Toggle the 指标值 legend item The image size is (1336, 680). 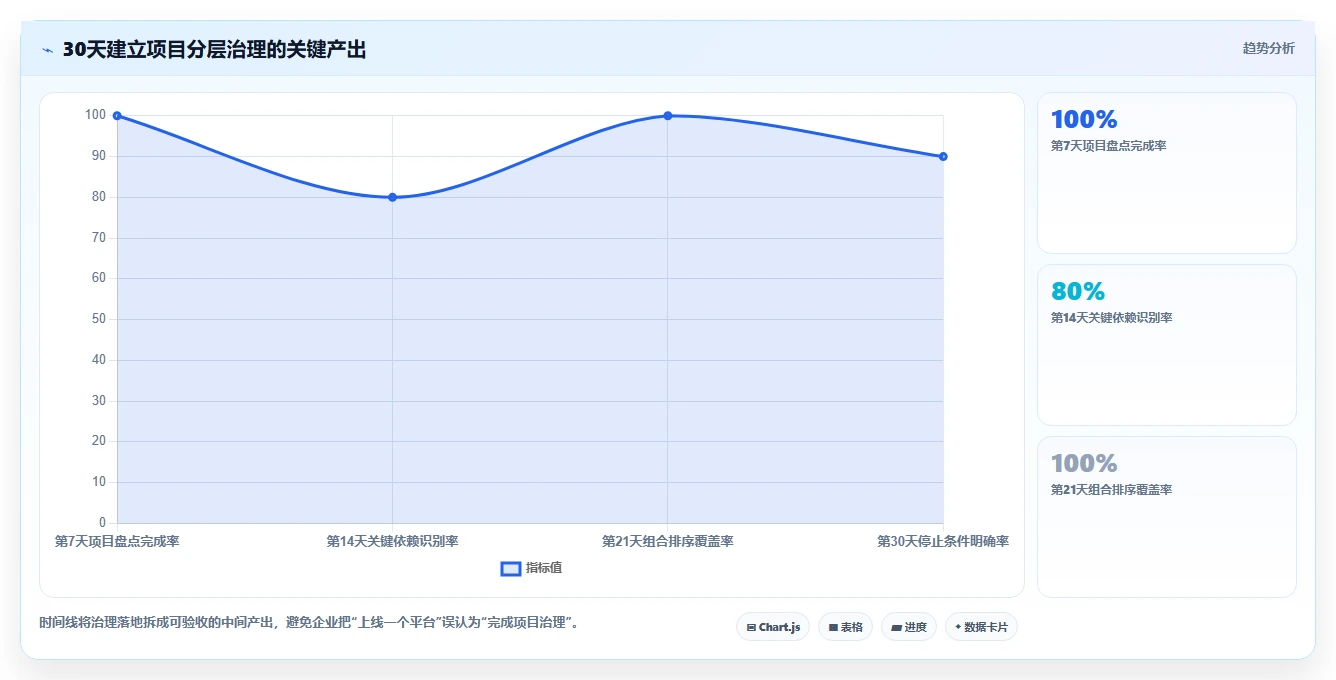click(531, 568)
